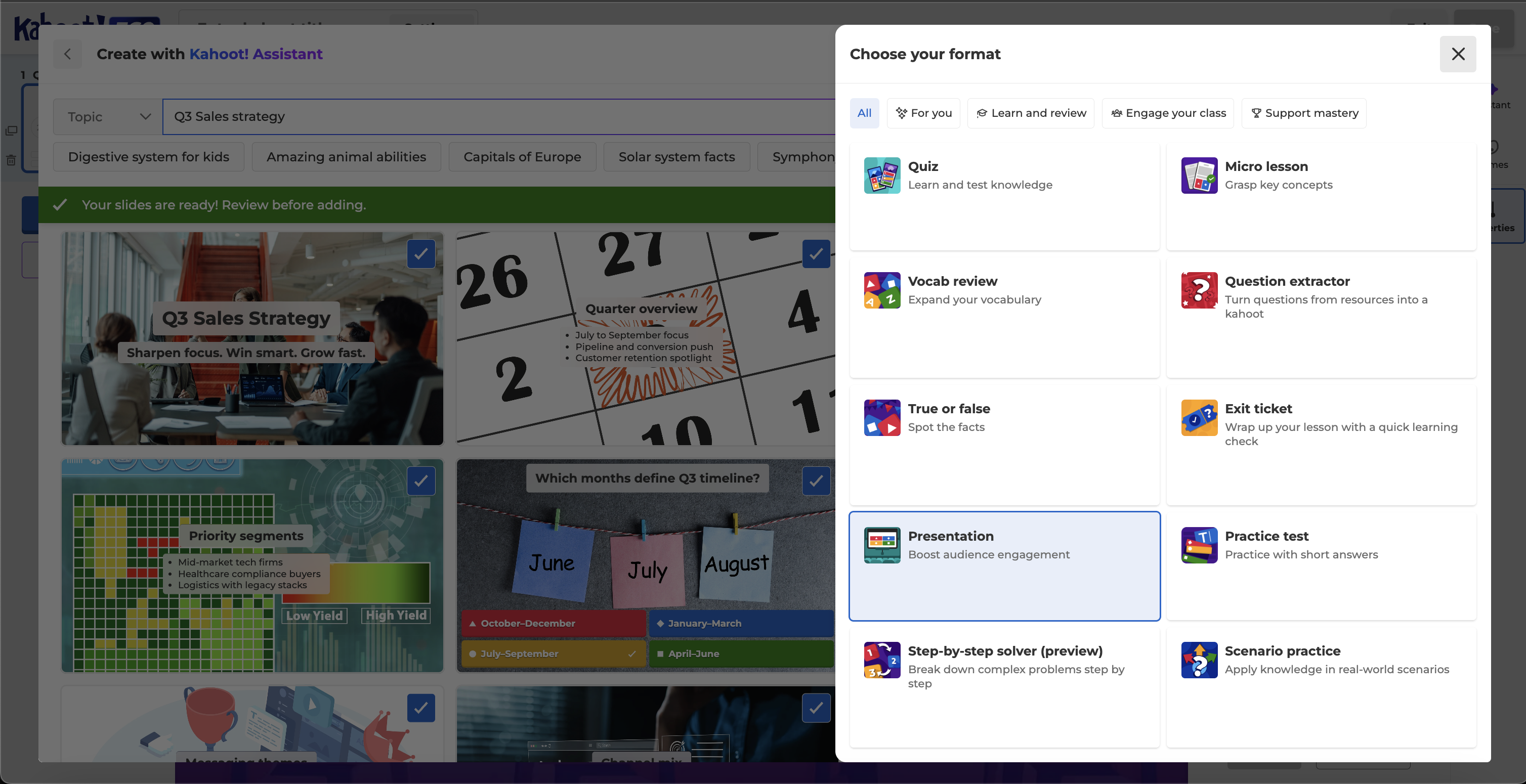Switch to the Support mastery tab
The image size is (1526, 784).
coord(1304,113)
